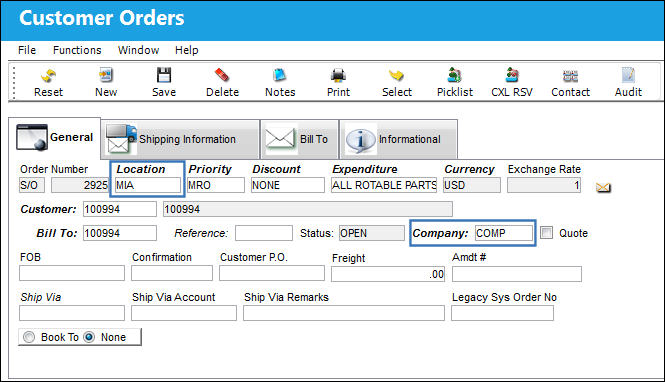
Task: Click the Order Number type field S/O
Action: pyautogui.click(x=32, y=185)
